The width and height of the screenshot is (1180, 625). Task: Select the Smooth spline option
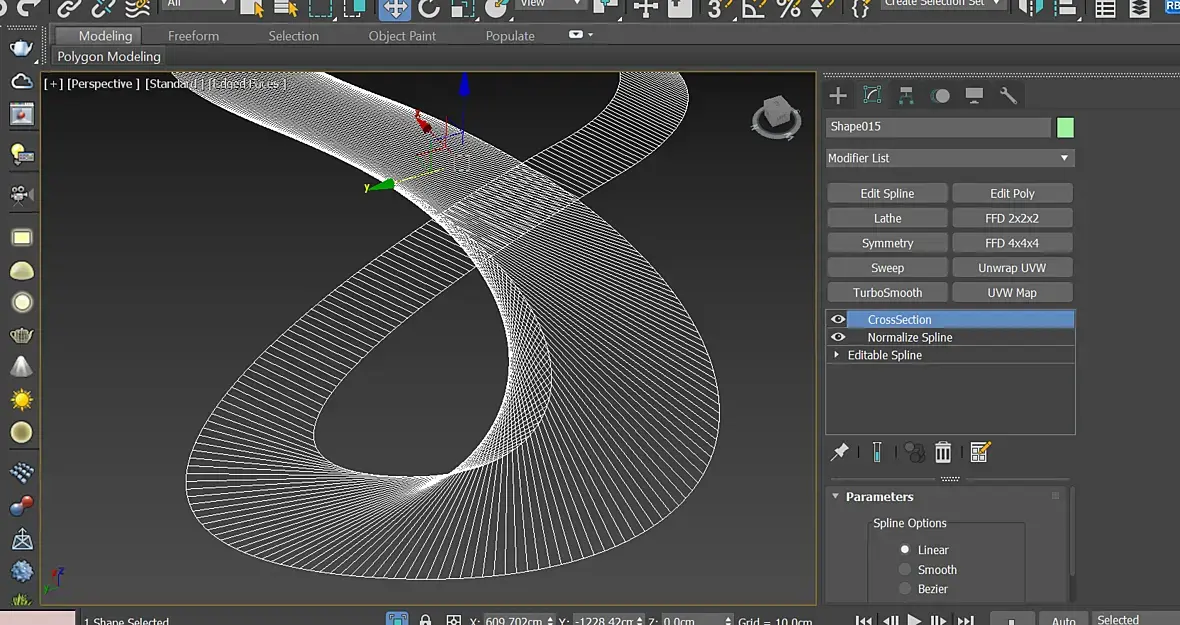[x=905, y=570]
